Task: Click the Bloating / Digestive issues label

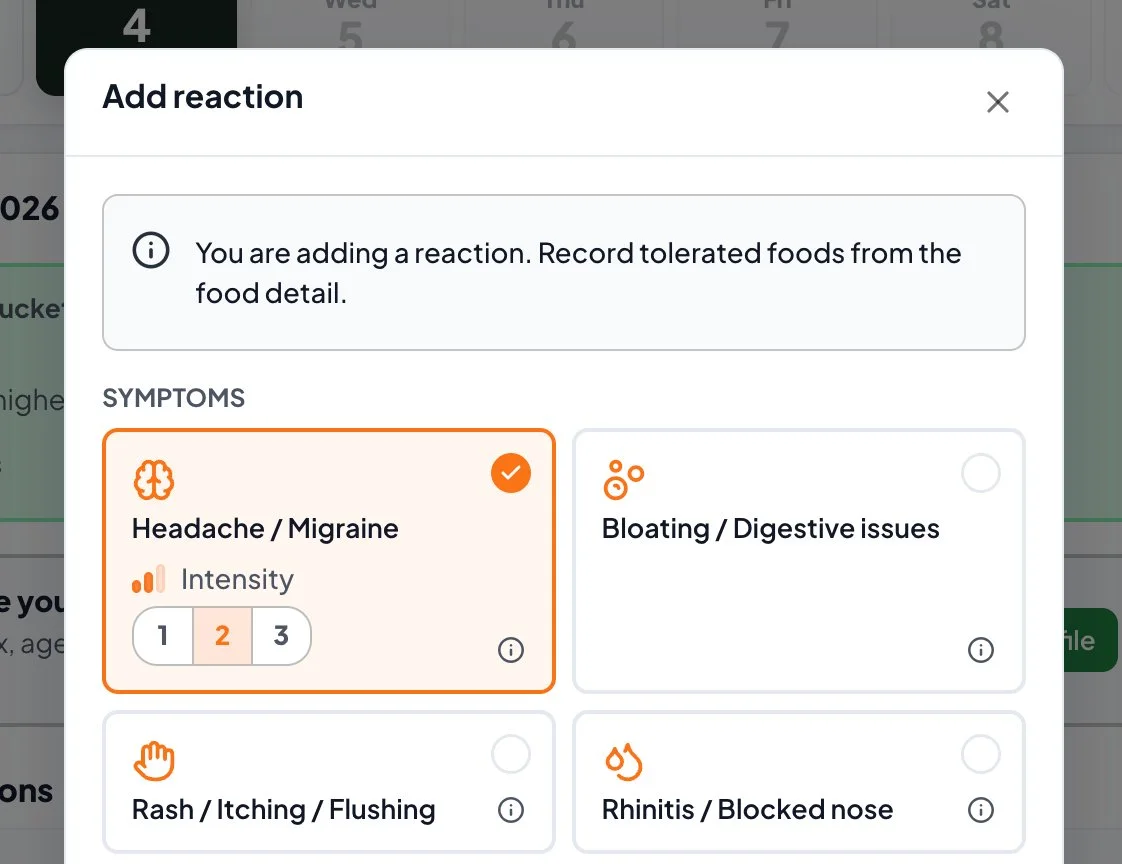Action: point(771,529)
